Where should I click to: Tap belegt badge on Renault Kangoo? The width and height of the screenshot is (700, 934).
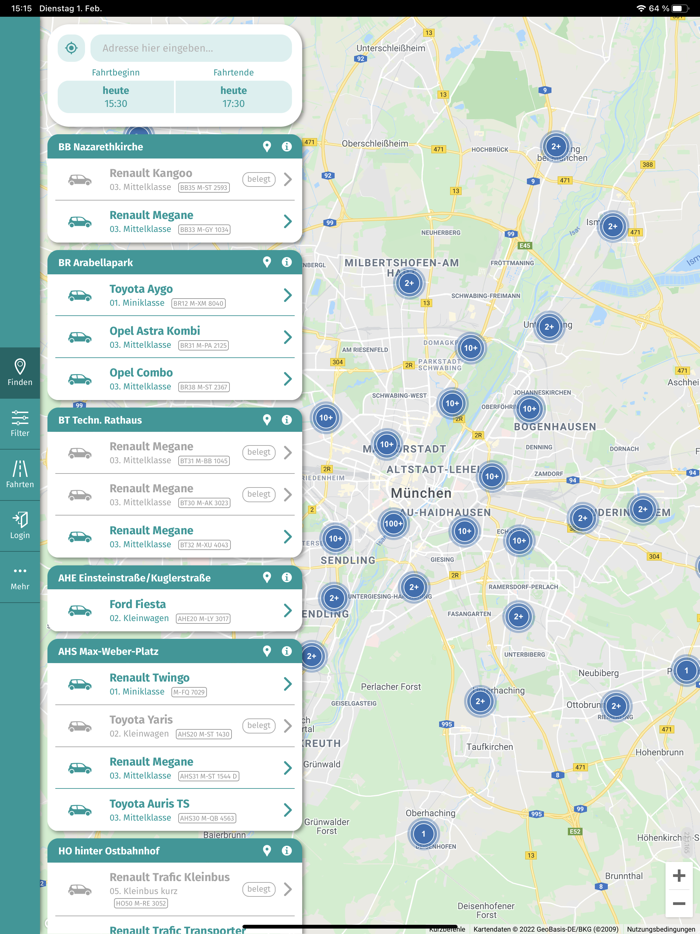(259, 179)
